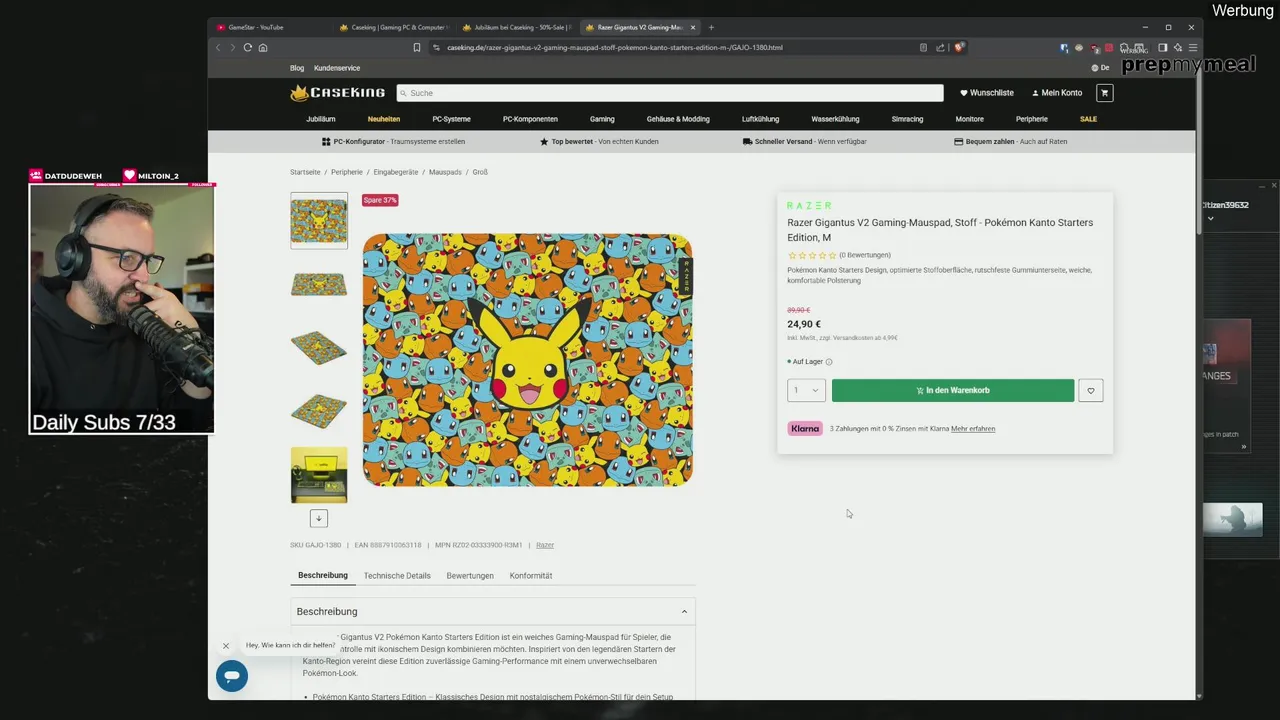
Task: Click the 0 Bewertungen star rating
Action: click(839, 255)
